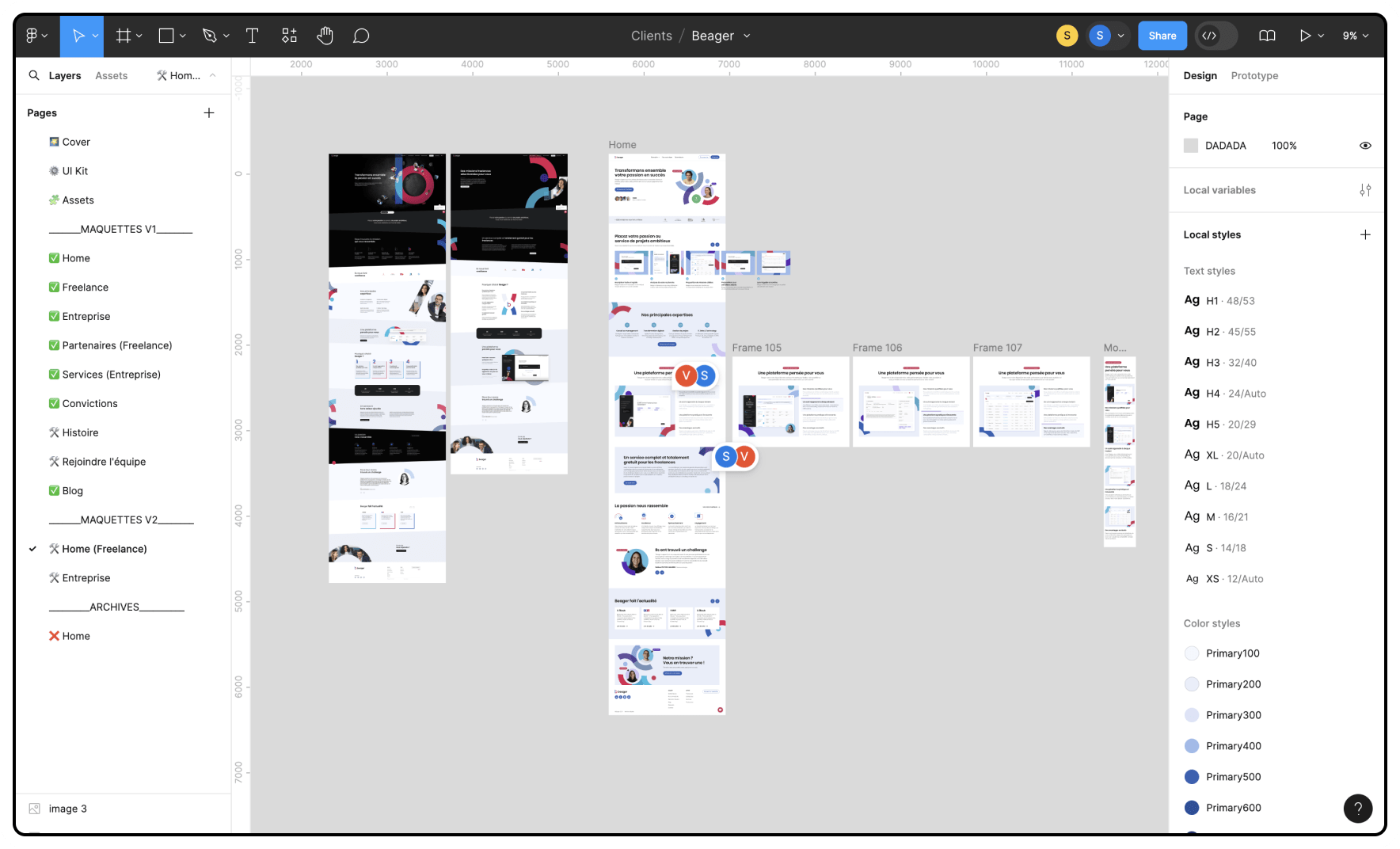The height and width of the screenshot is (849, 1400).
Task: Click the H2 text style Ag icon
Action: click(x=1192, y=331)
